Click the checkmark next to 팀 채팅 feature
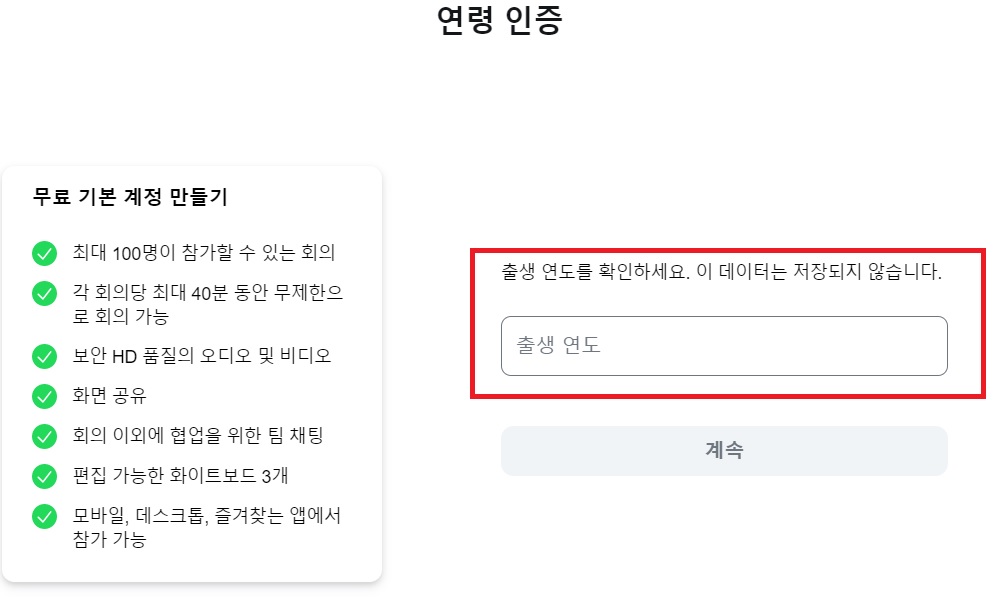This screenshot has height=600, width=1002. [x=44, y=437]
